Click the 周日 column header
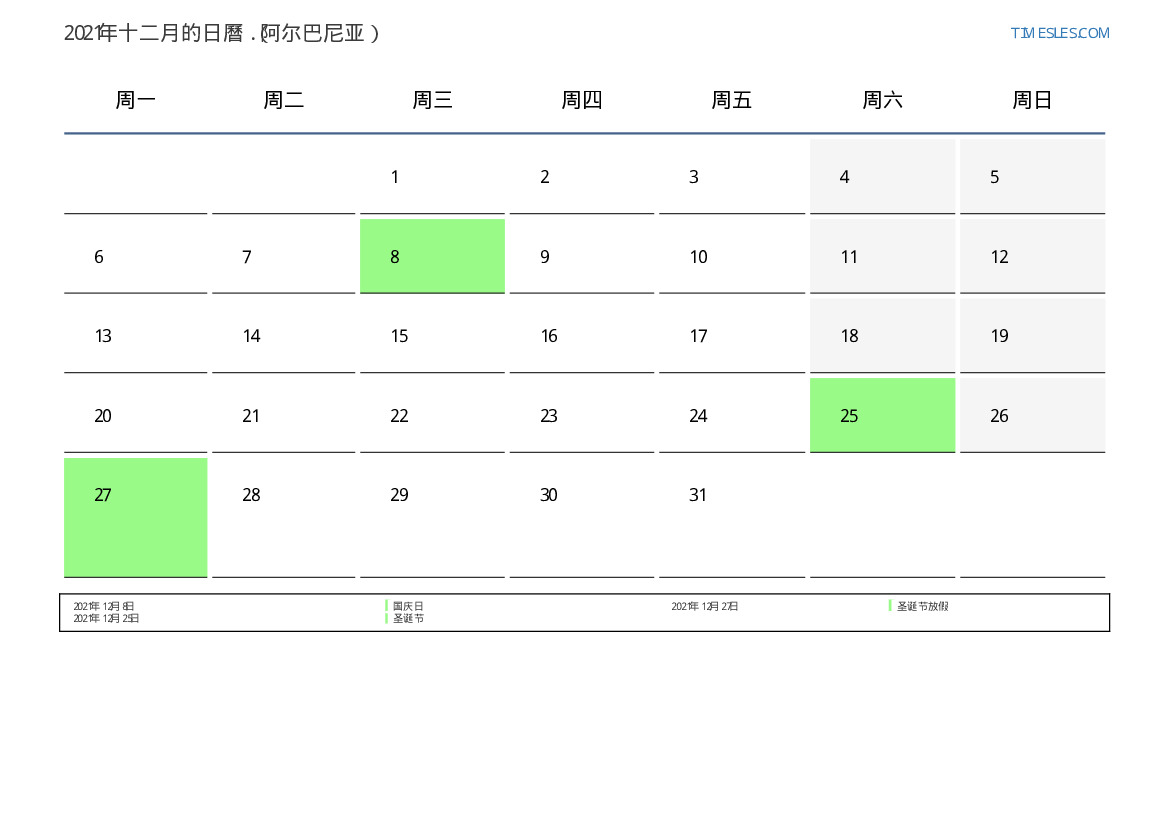Screen dimensions: 1169x827 [1032, 100]
